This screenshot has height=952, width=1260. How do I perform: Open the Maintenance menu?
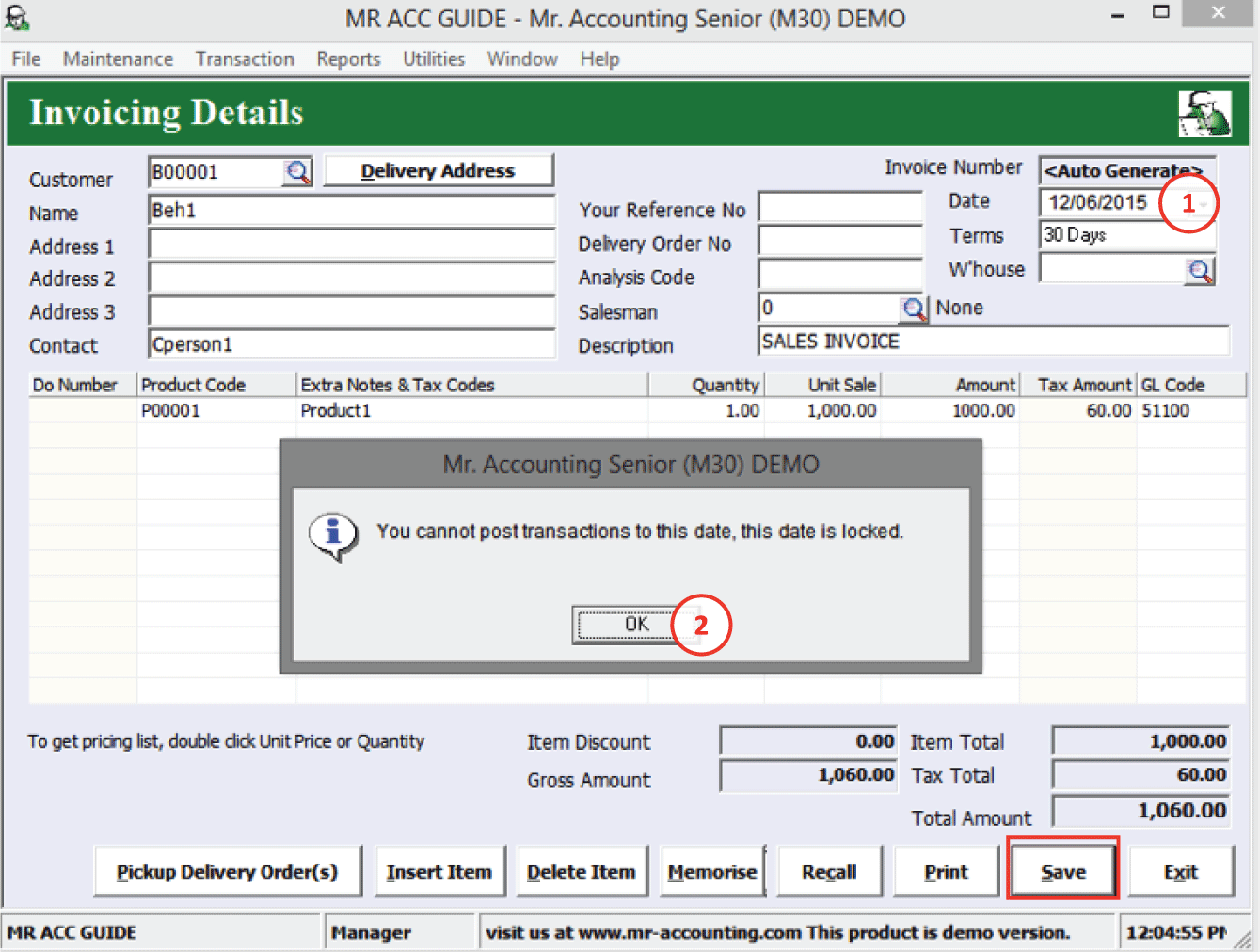[118, 59]
